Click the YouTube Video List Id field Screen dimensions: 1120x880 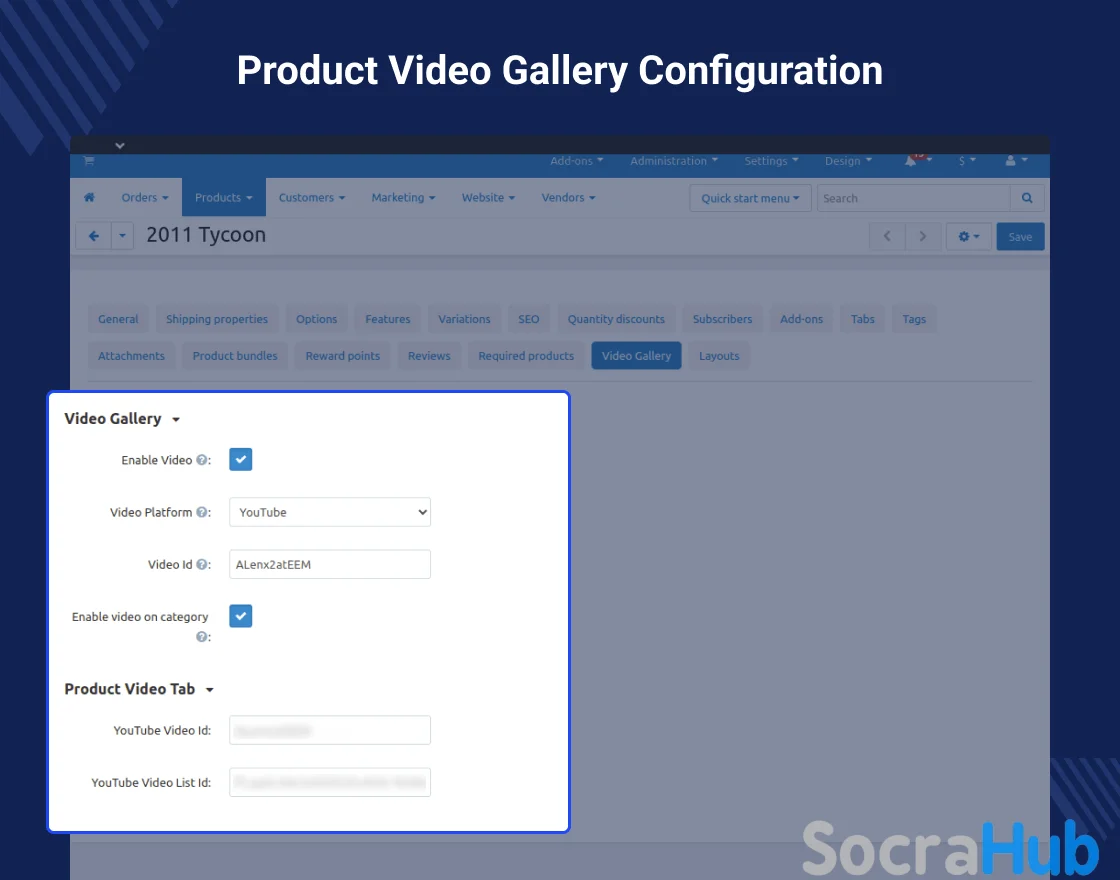(330, 782)
